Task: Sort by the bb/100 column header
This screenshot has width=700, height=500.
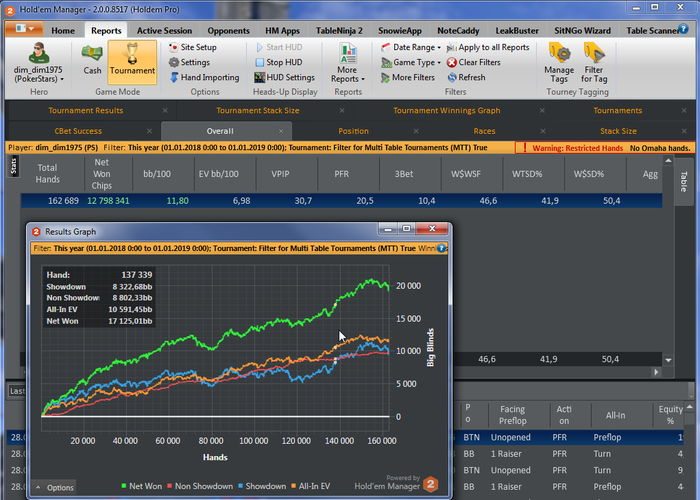Action: (x=157, y=174)
